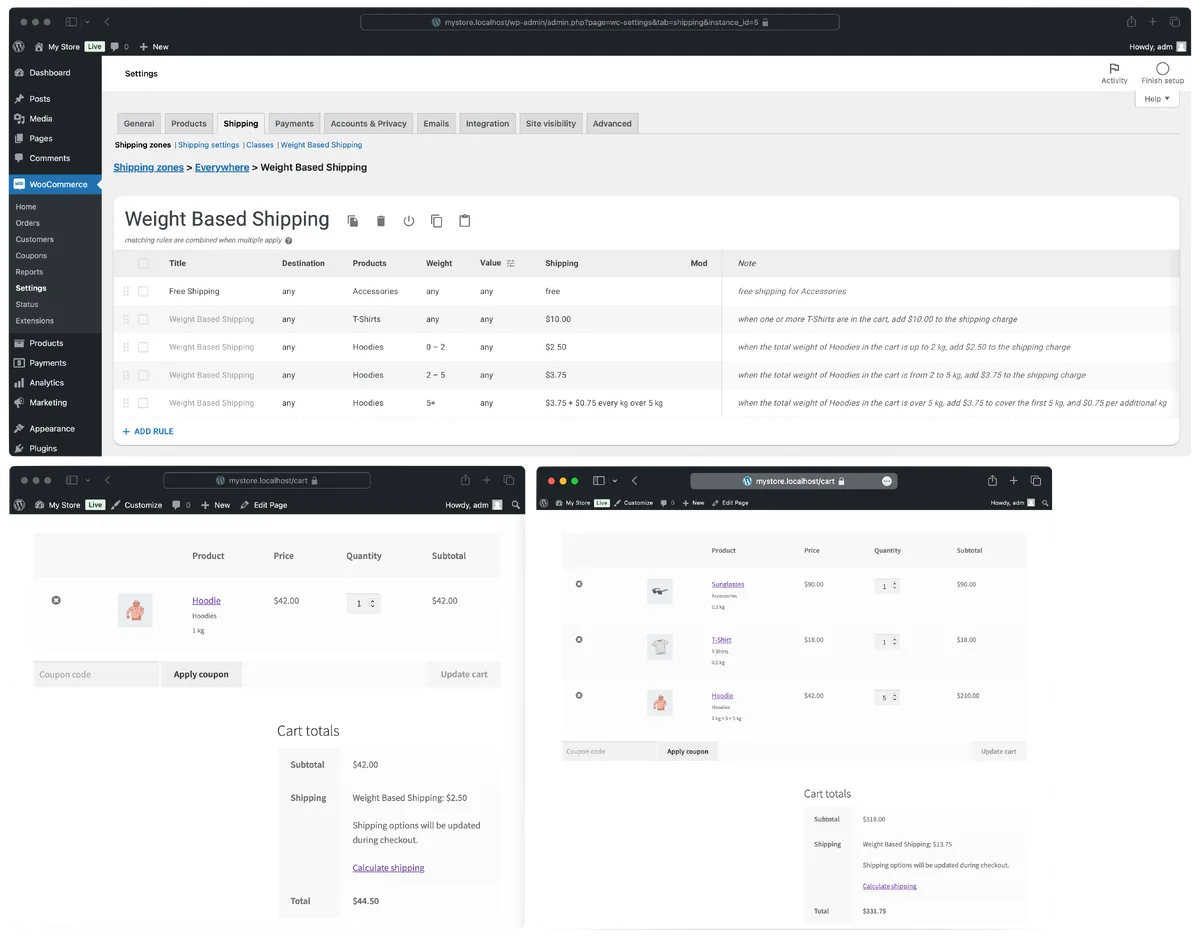Open Sunglasses product thumbnail in right cart

[x=659, y=591]
